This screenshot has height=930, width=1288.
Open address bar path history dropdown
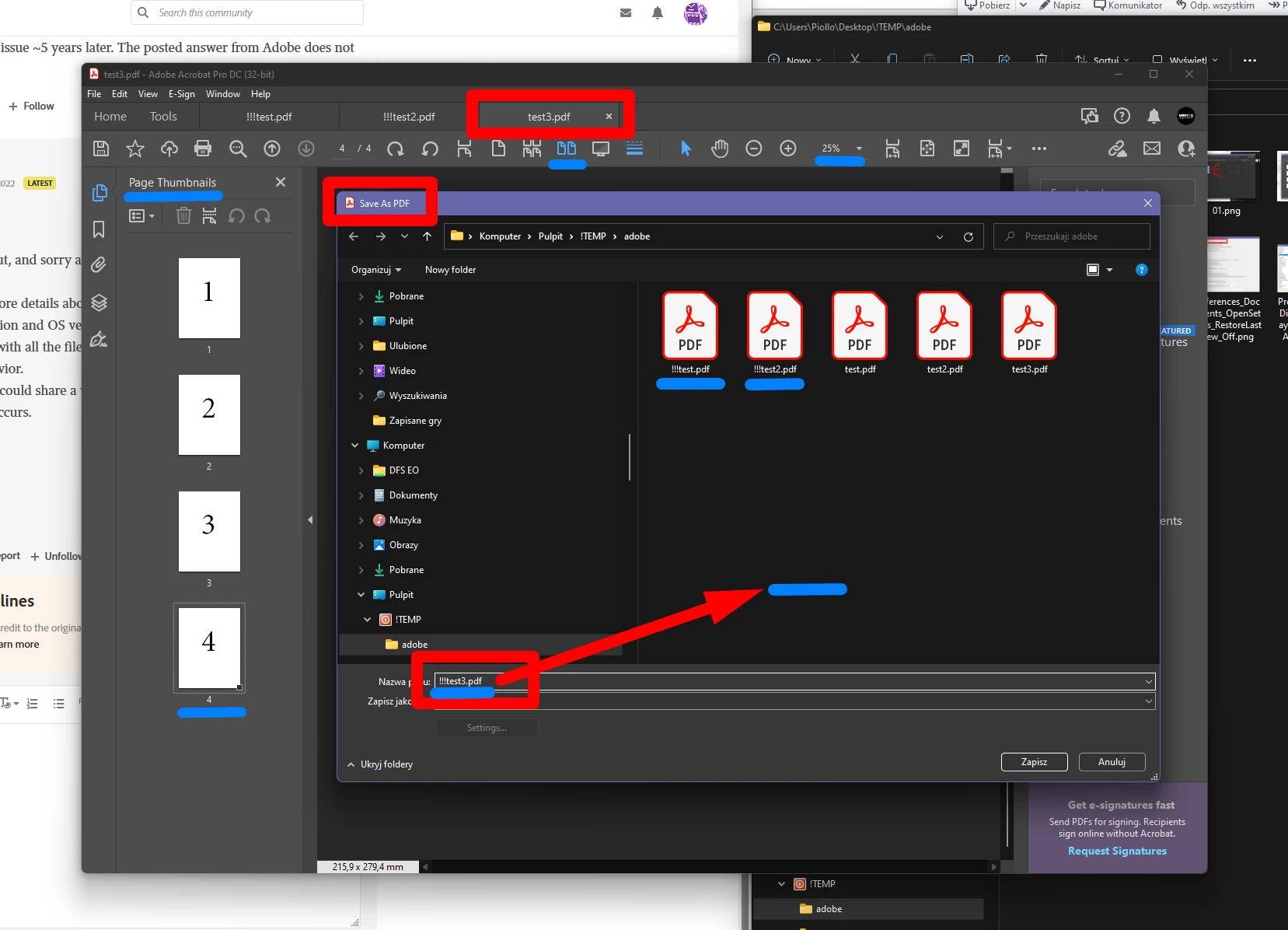pos(940,236)
